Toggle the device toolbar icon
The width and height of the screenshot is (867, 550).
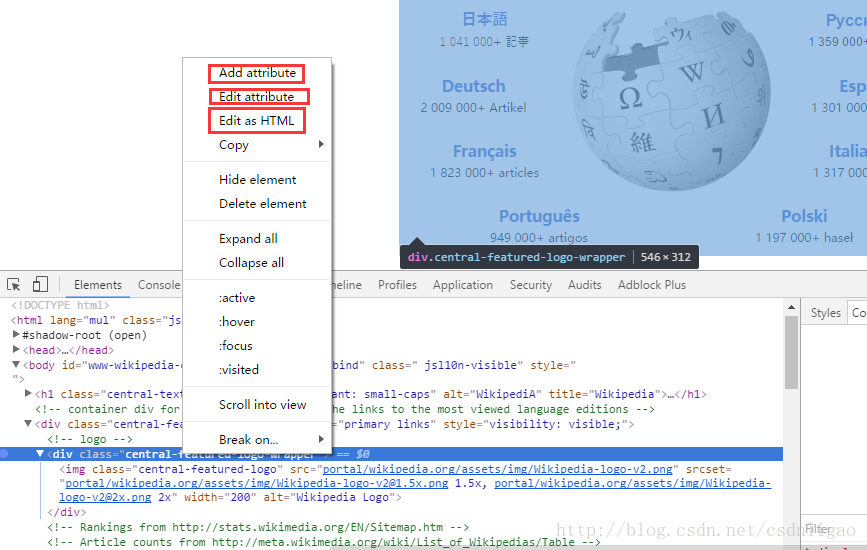click(x=40, y=284)
